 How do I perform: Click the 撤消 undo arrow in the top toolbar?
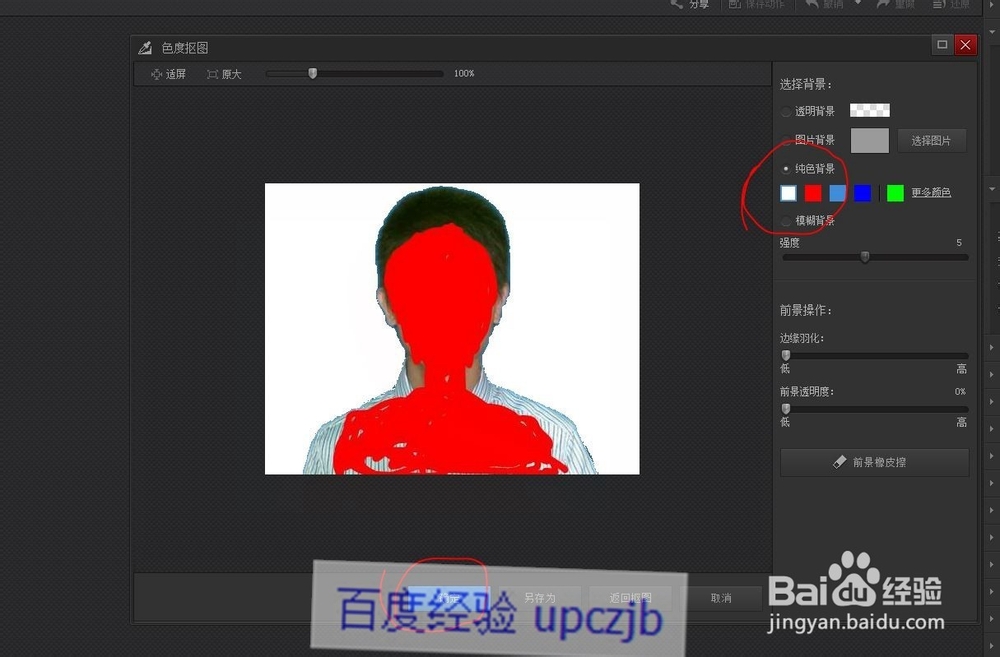(812, 4)
